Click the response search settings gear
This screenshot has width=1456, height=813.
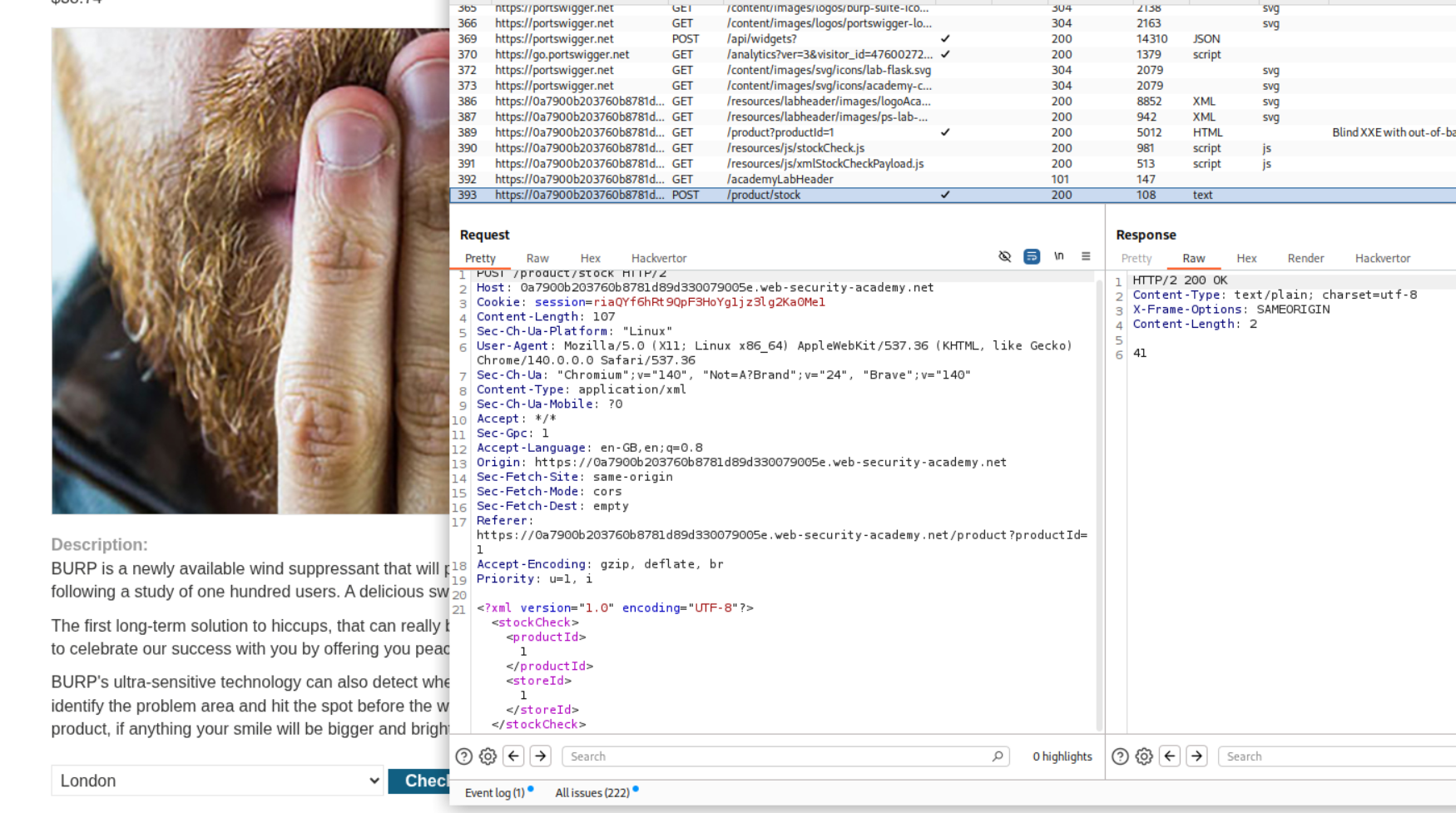[1144, 756]
